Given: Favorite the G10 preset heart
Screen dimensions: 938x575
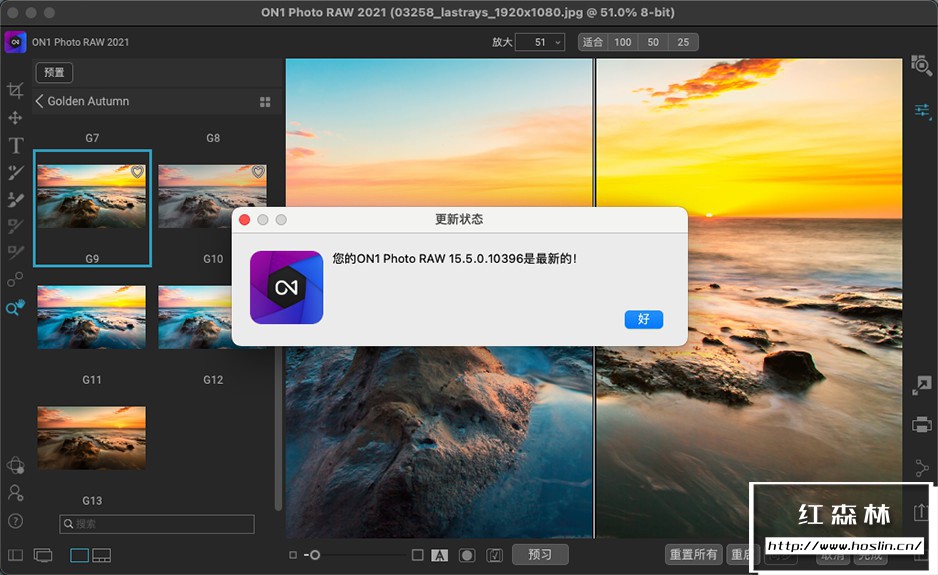Looking at the screenshot, I should 258,172.
